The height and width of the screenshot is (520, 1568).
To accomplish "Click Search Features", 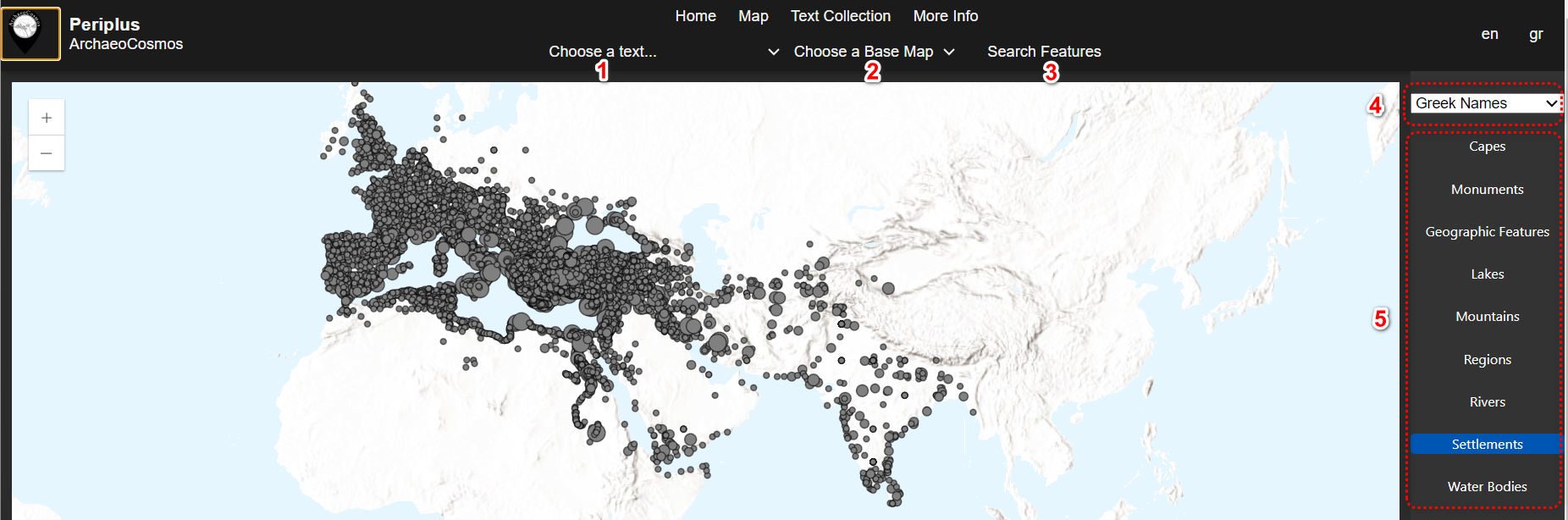I will 1044,52.
